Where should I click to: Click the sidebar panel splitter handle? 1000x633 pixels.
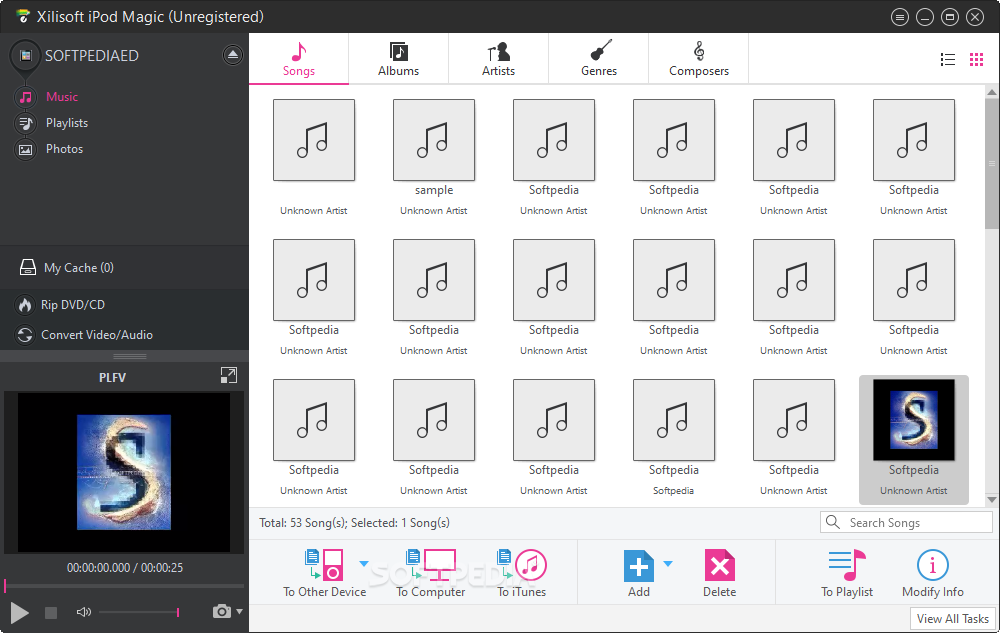[x=129, y=356]
